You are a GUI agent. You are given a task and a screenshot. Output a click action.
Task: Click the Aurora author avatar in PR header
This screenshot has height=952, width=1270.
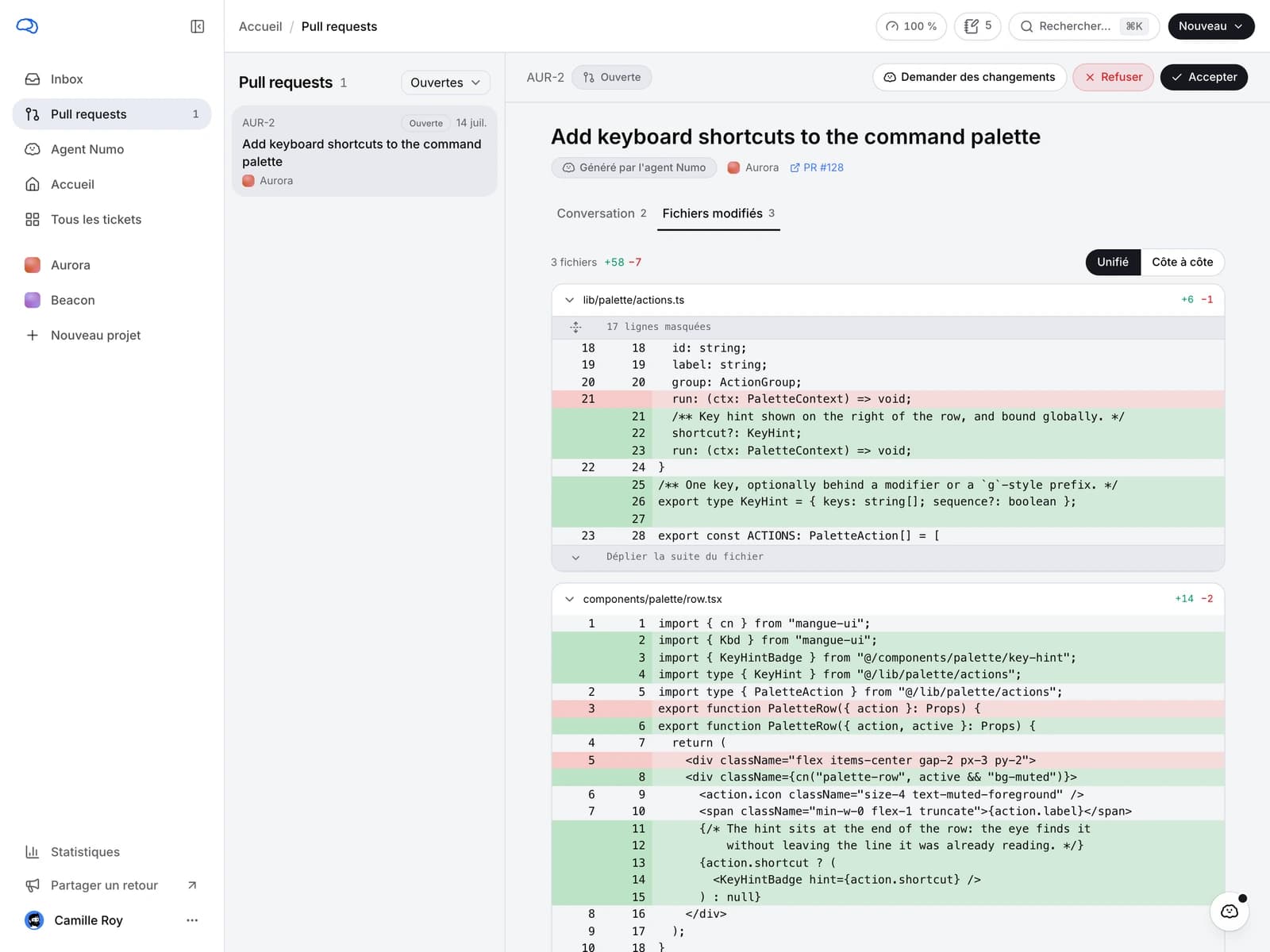click(734, 167)
